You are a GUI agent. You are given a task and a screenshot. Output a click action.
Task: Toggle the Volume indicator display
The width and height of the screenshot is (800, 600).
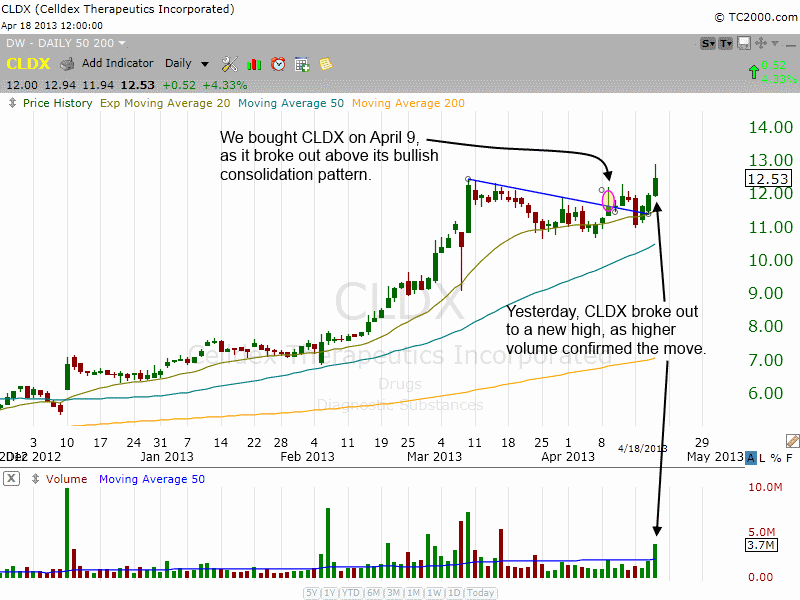pos(66,478)
